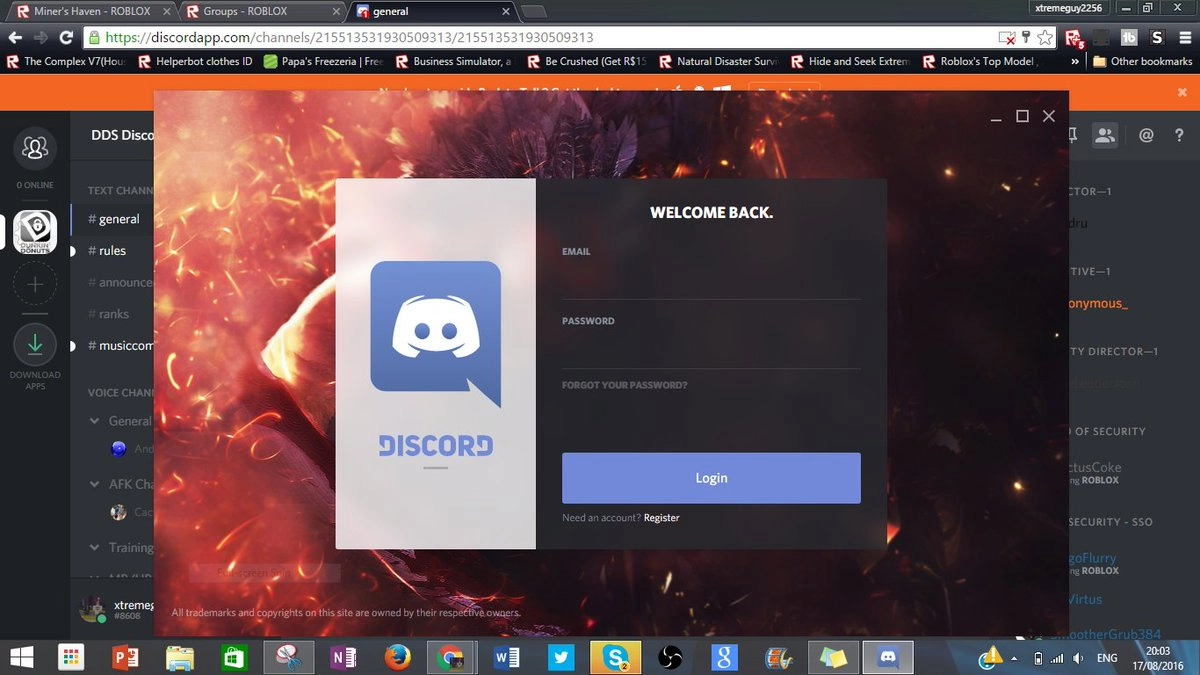The width and height of the screenshot is (1200, 675).
Task: Open File Explorer from the taskbar
Action: click(x=180, y=657)
